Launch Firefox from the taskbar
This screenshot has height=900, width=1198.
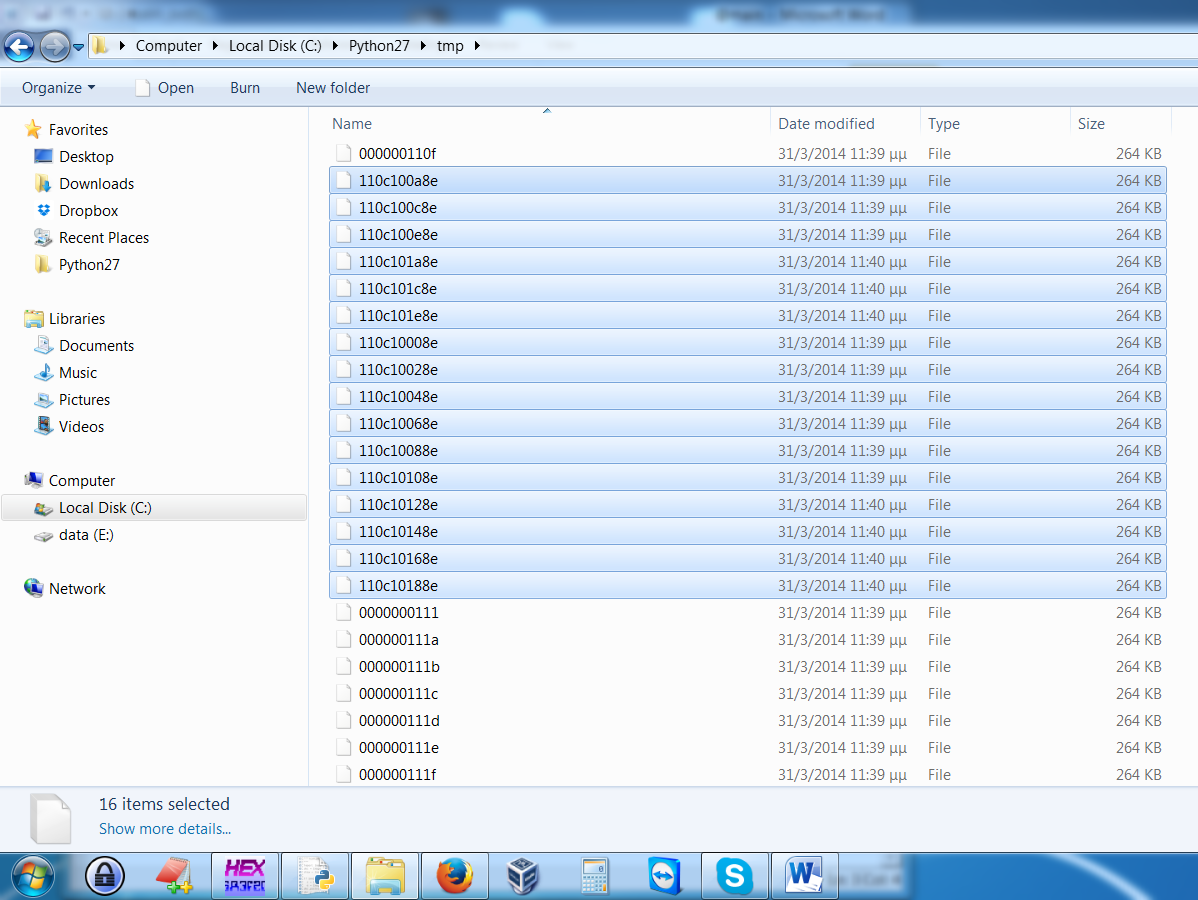[455, 876]
